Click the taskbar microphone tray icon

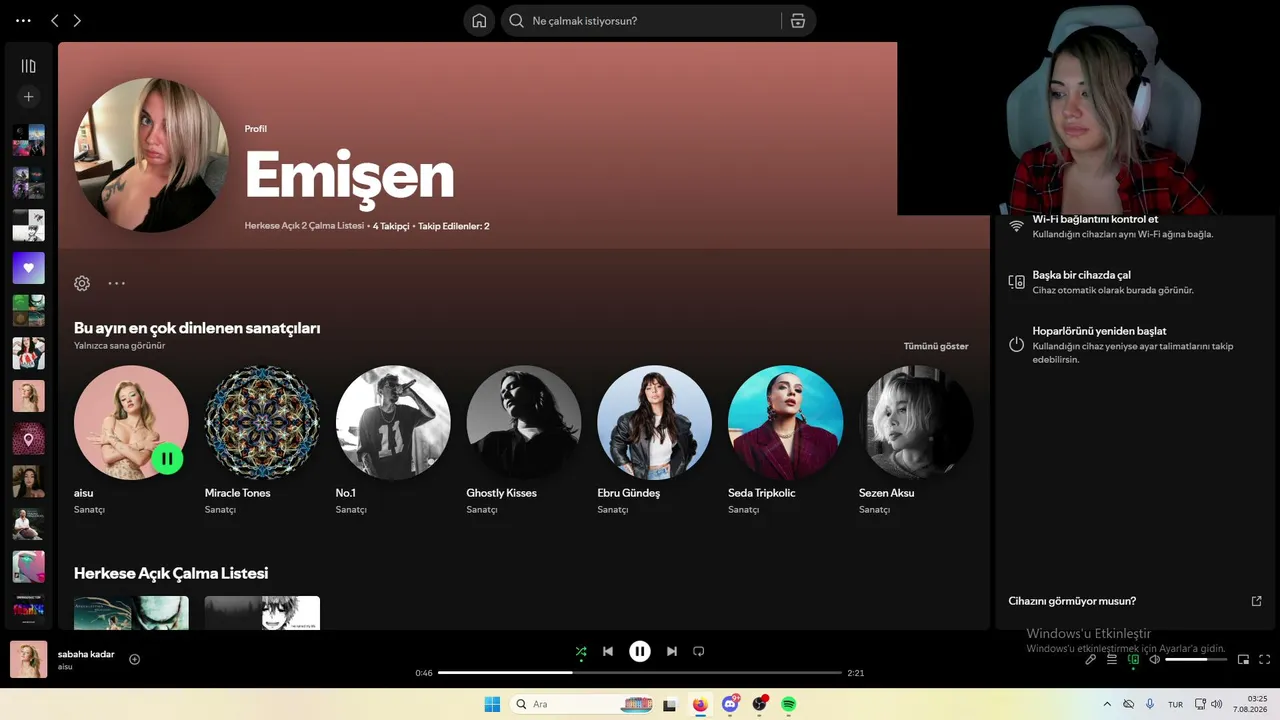click(1150, 704)
